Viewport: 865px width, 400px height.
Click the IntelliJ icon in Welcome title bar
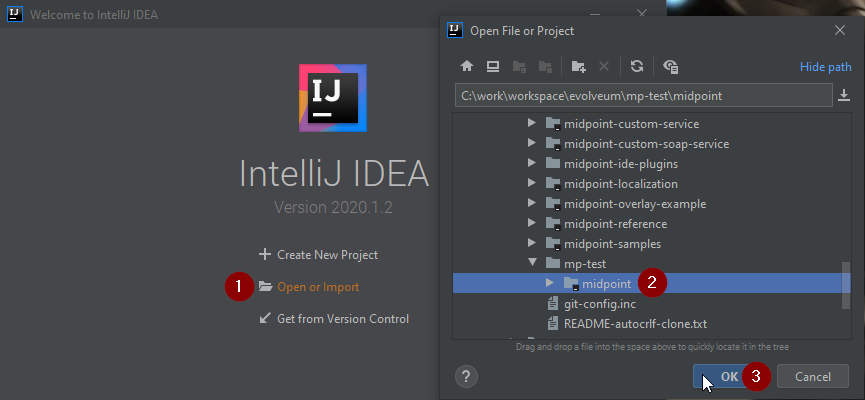click(15, 14)
